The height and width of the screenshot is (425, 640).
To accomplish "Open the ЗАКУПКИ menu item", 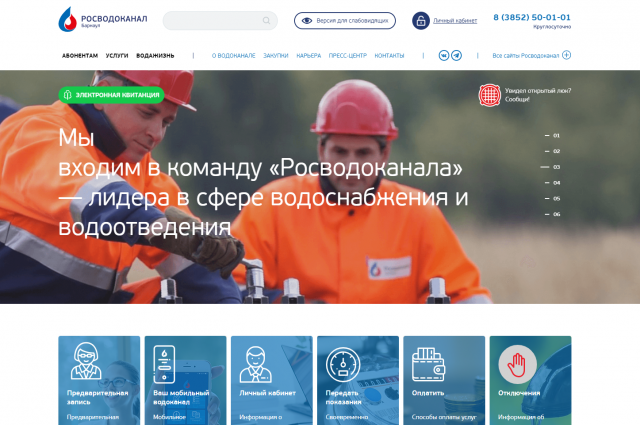I will pyautogui.click(x=276, y=56).
